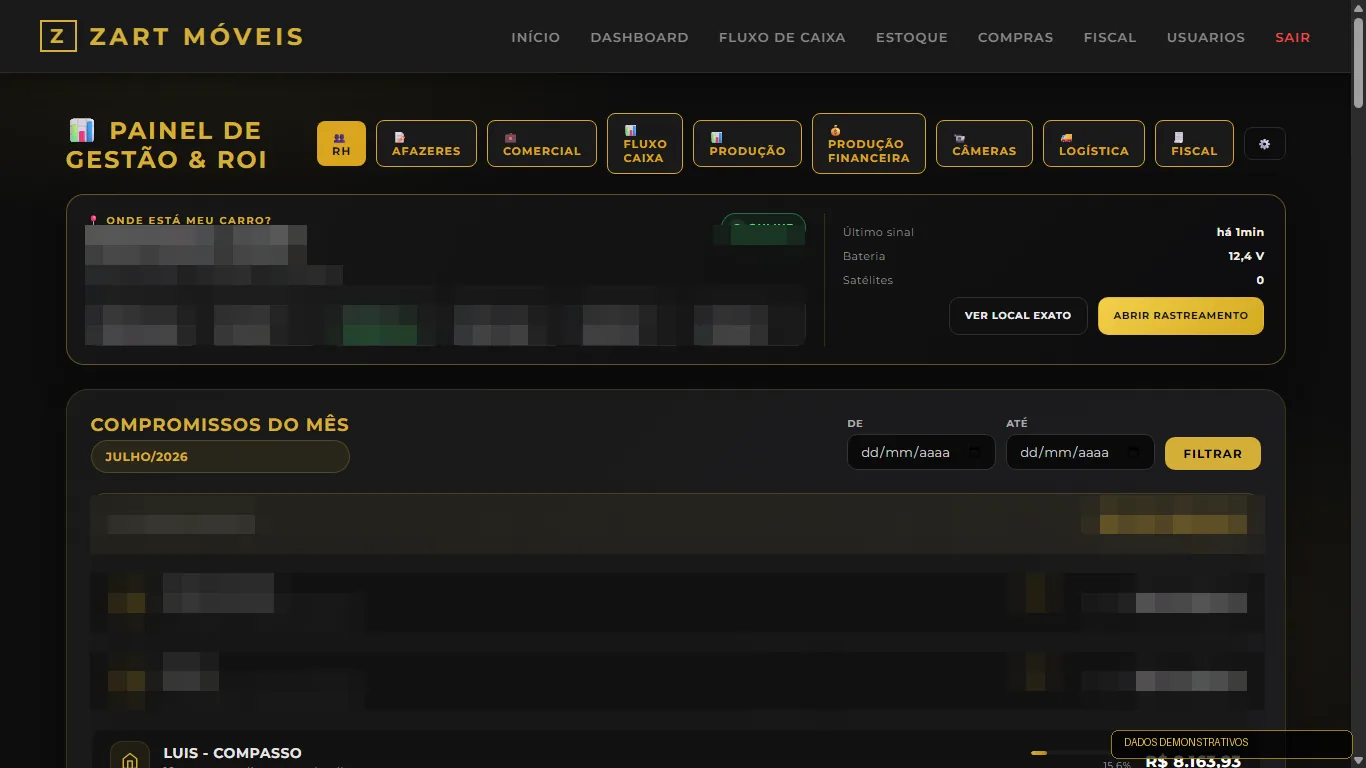Open the settings gear button
1366x768 pixels.
[x=1264, y=144]
